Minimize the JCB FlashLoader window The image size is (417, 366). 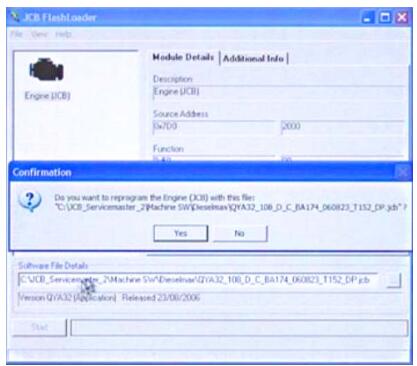coord(367,17)
